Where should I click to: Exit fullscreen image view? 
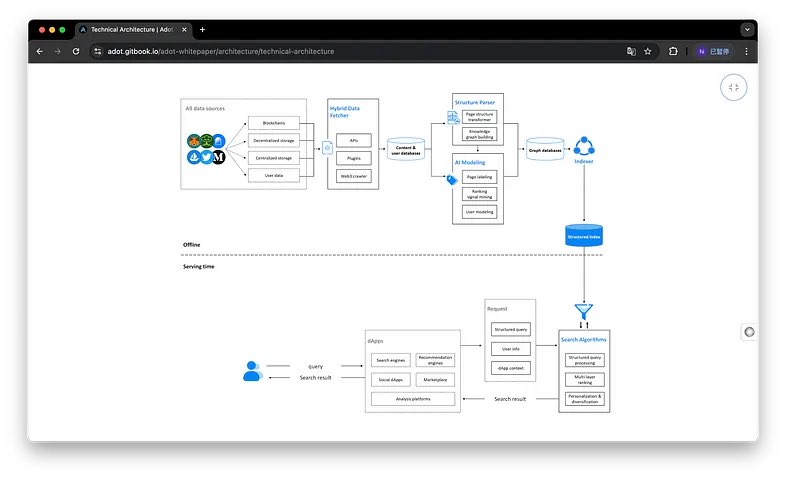[734, 87]
